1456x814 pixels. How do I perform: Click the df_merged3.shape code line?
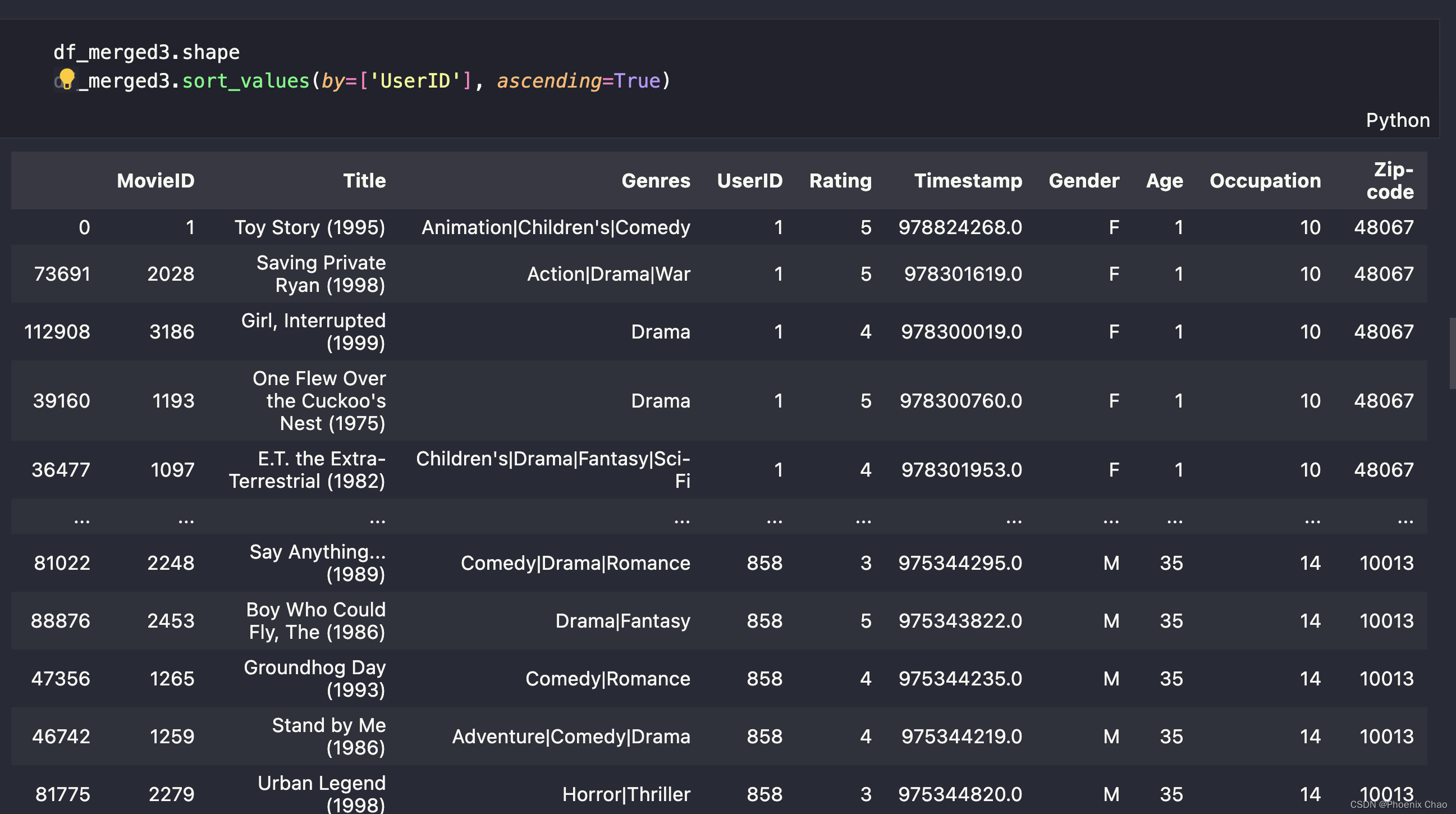coord(146,52)
